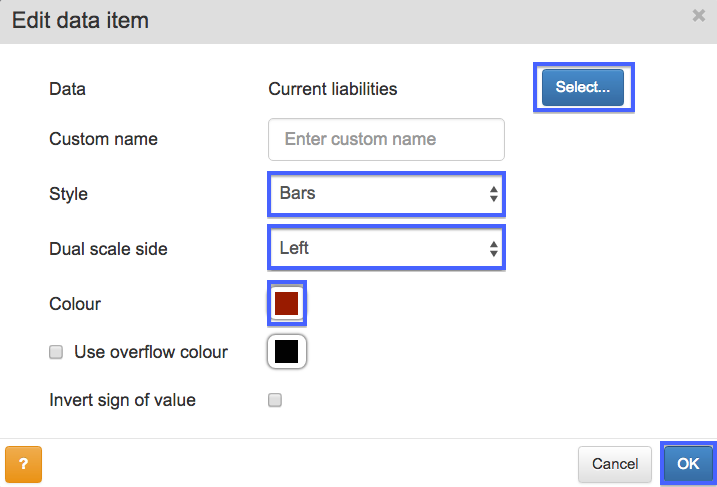Click the Select... data button
The image size is (717, 487).
pyautogui.click(x=583, y=87)
